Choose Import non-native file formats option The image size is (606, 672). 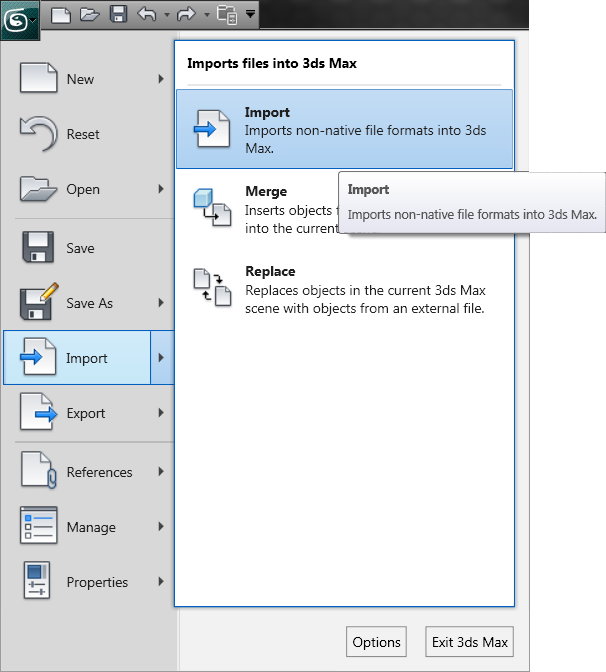pyautogui.click(x=344, y=129)
